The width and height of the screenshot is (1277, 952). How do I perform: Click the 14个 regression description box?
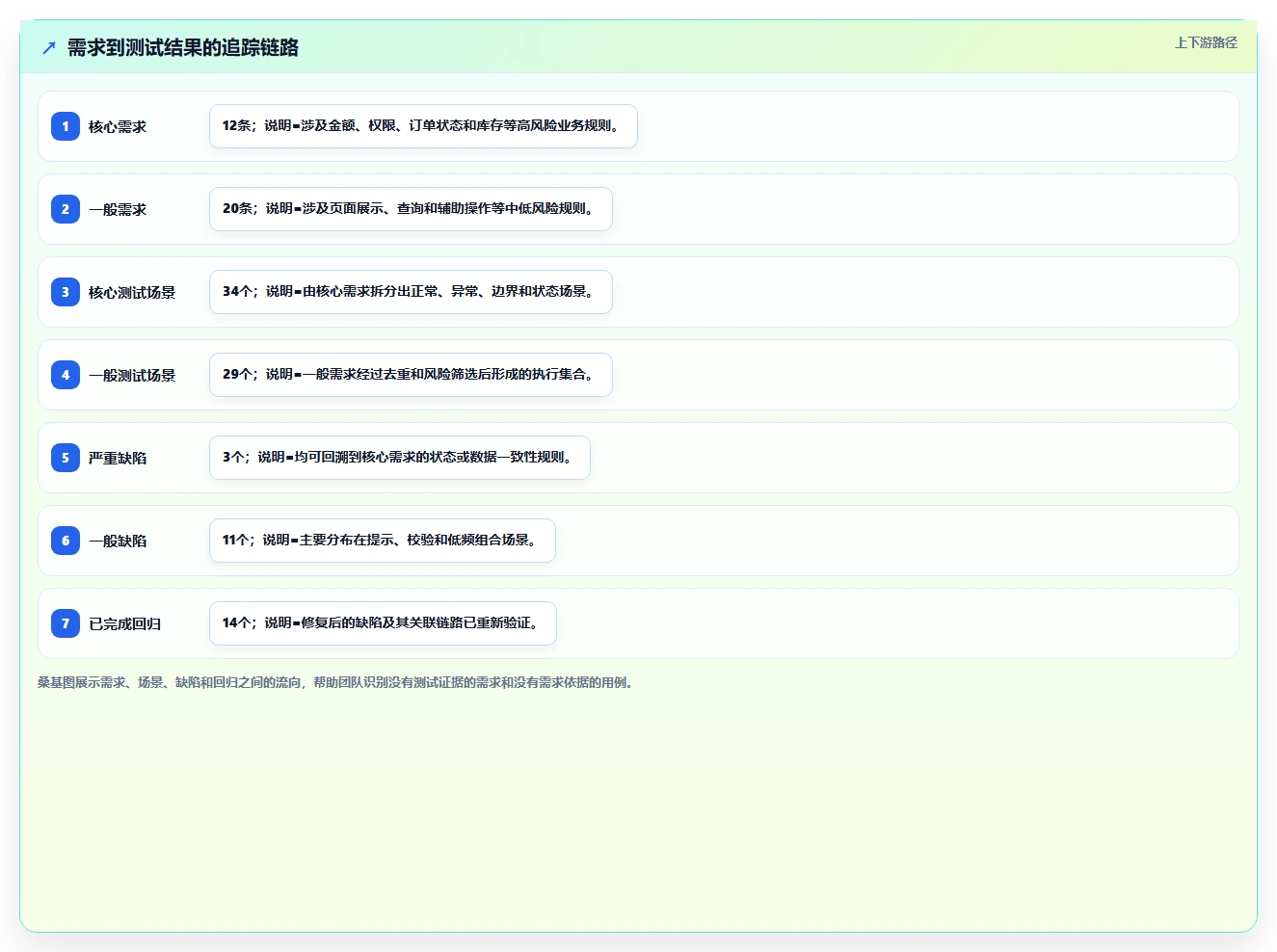[x=383, y=623]
